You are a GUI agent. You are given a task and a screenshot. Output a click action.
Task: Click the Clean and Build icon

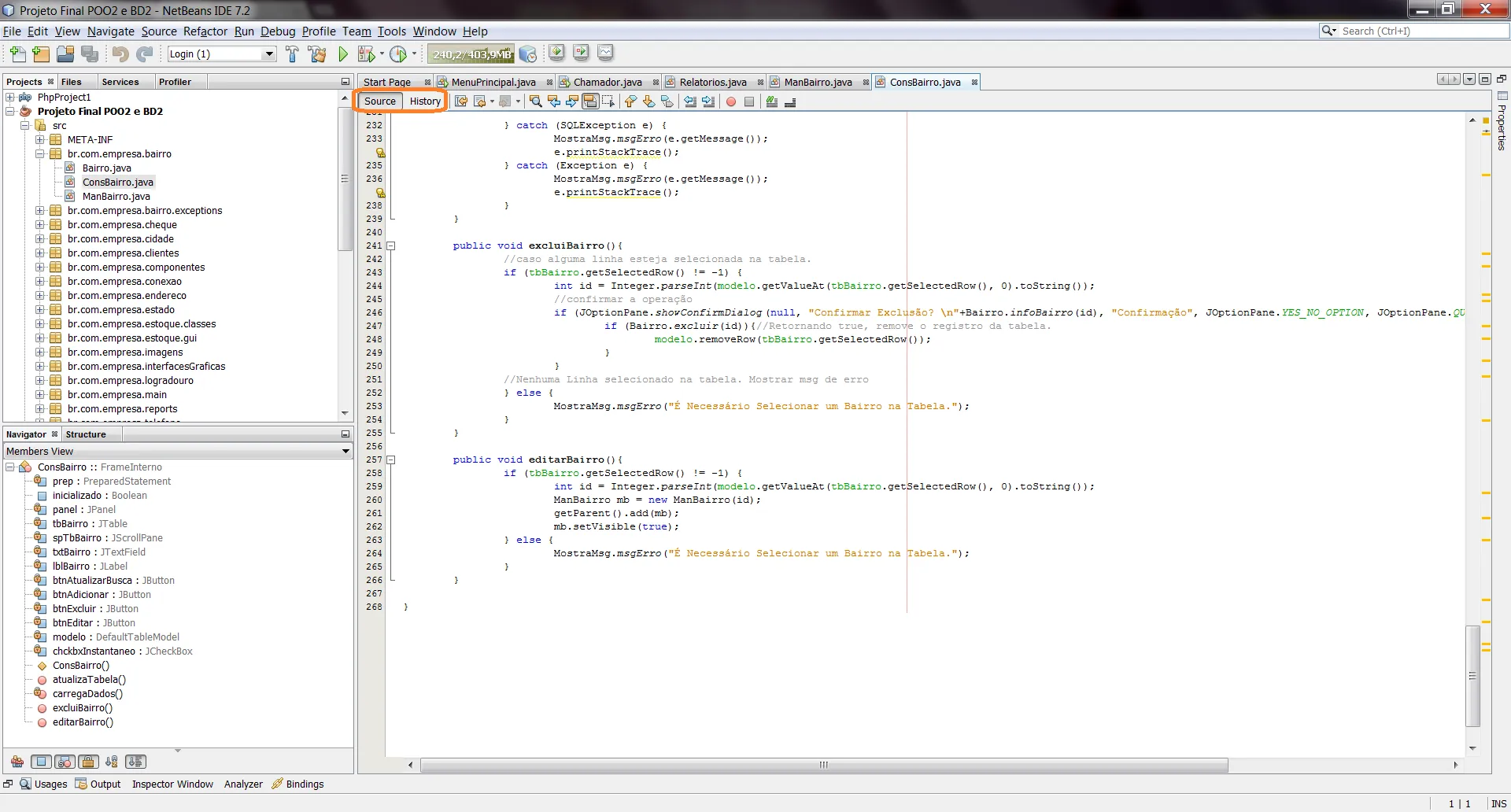317,54
